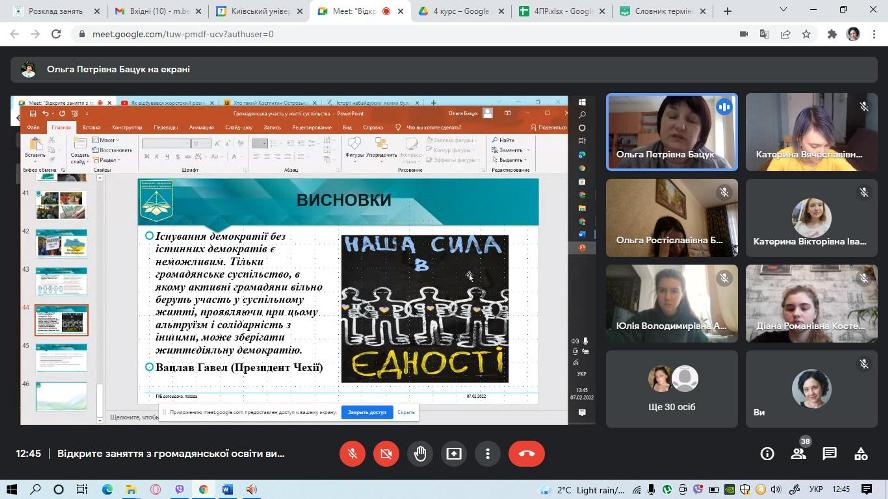Open Chrome profile avatar
The image size is (888, 499).
tap(853, 34)
